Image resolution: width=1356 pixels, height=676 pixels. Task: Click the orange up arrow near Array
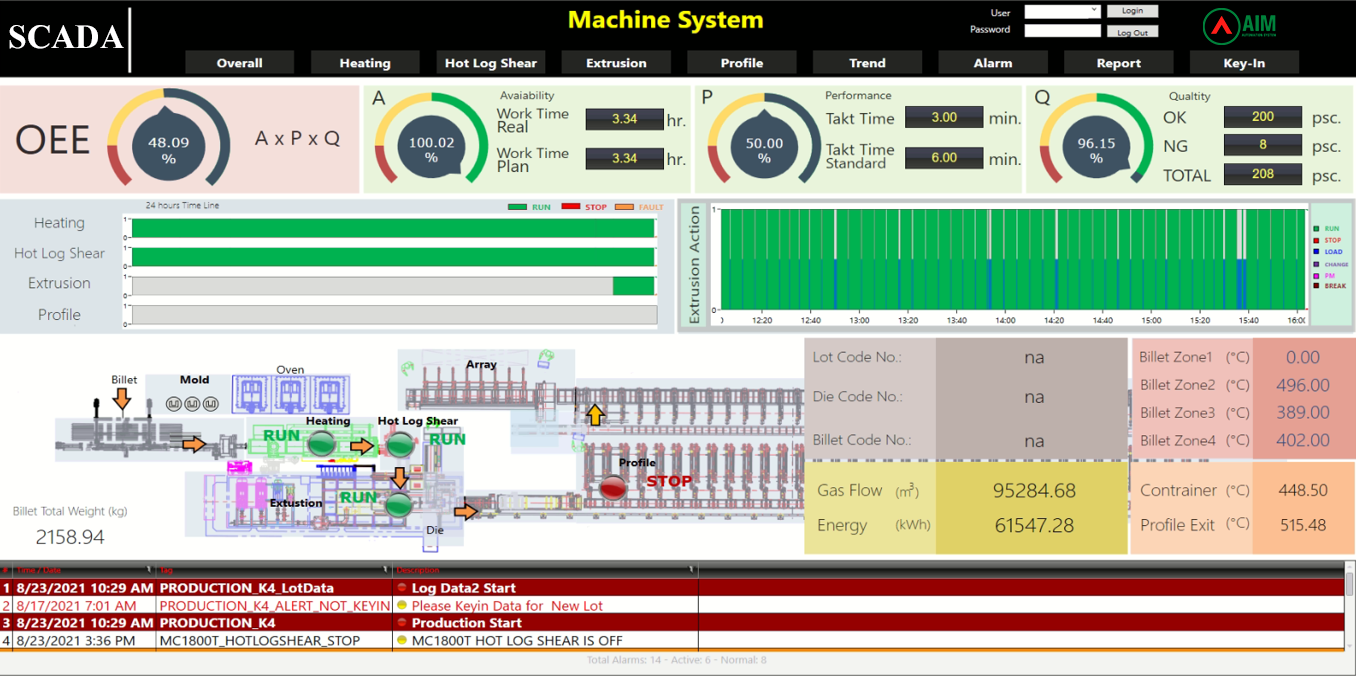595,414
